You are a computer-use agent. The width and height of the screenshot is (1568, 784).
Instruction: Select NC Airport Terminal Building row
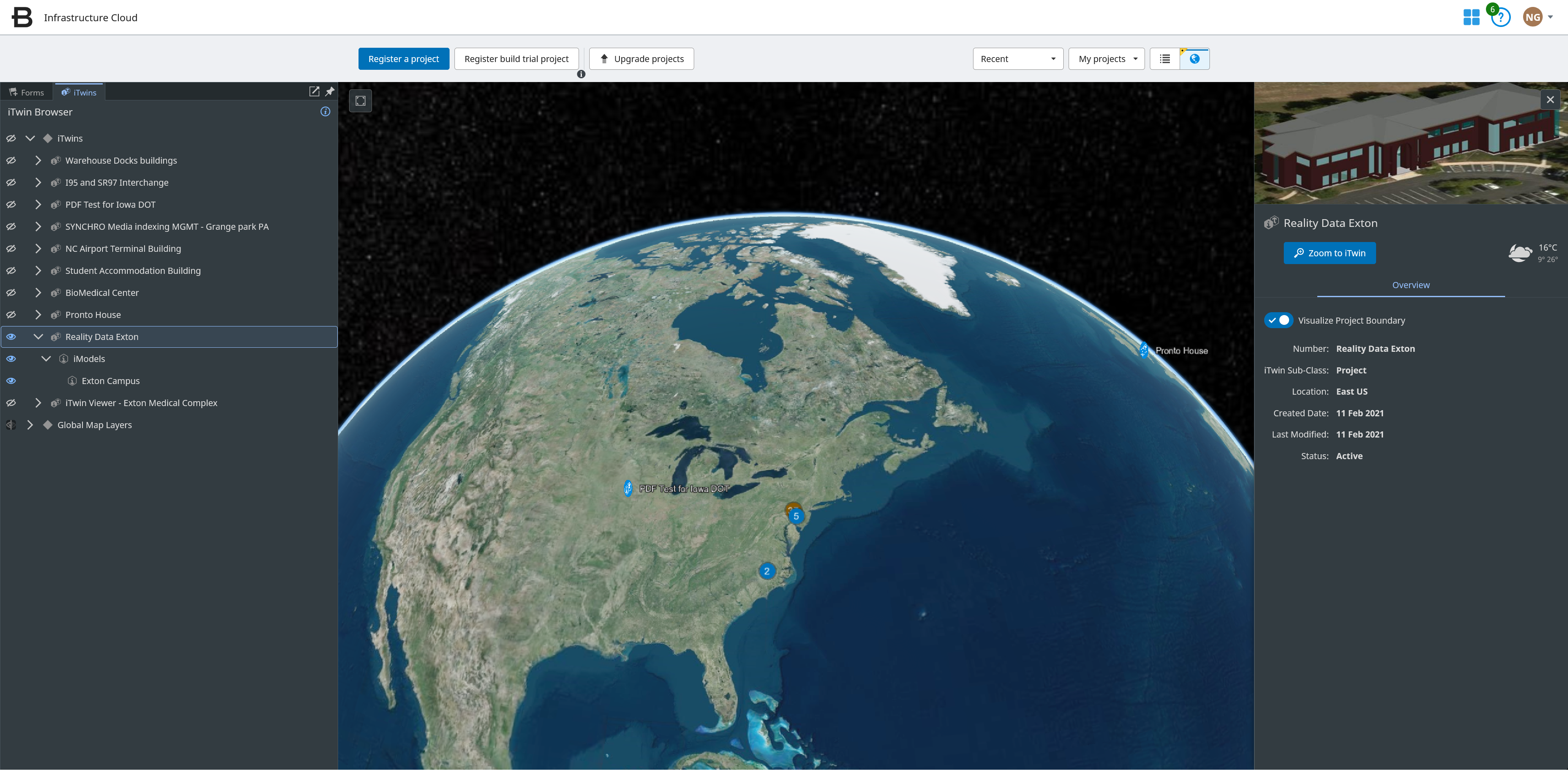(x=169, y=249)
